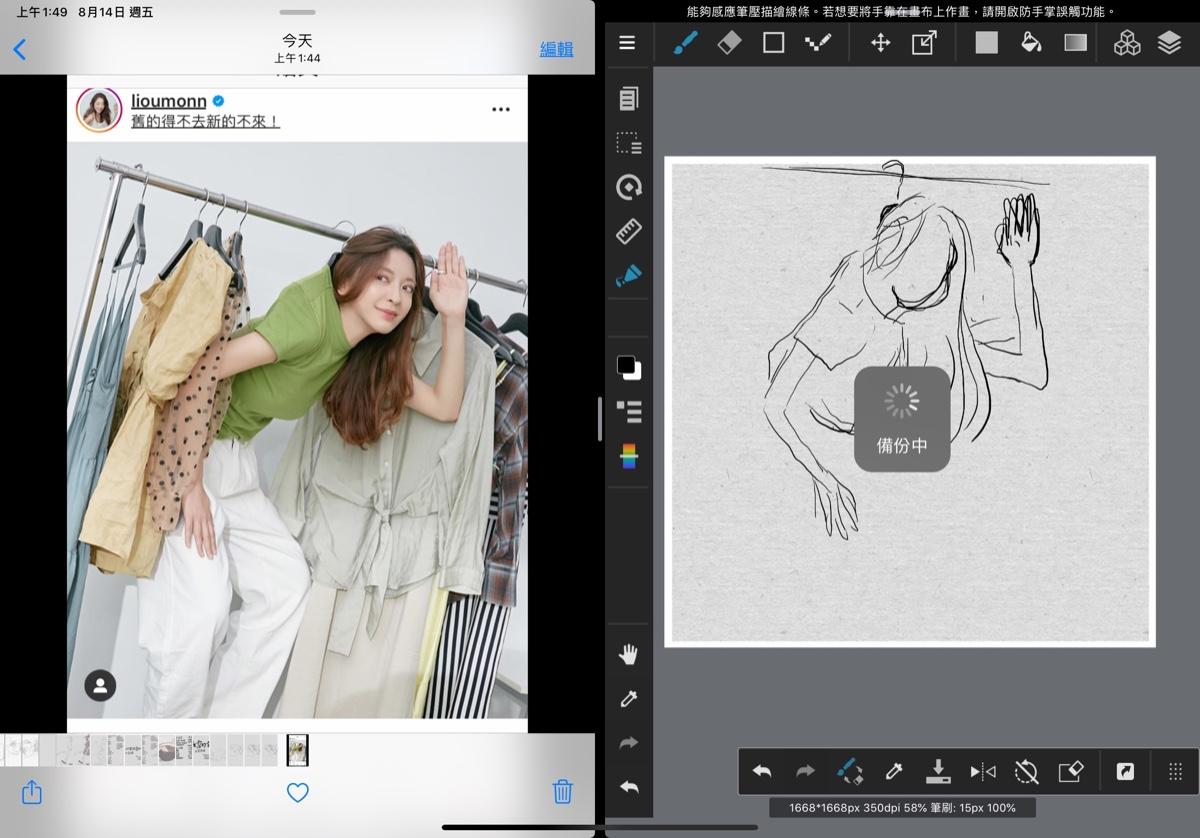Open the hamburger main menu

pos(627,43)
